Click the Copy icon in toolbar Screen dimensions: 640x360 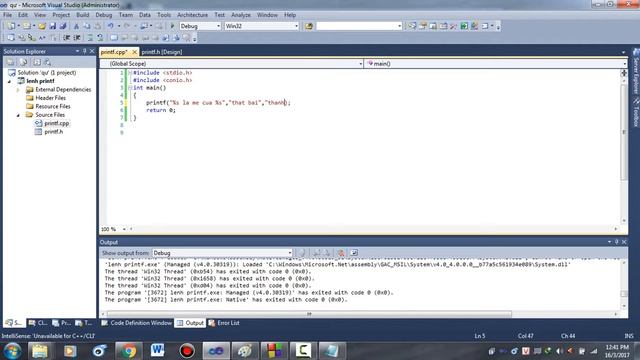click(x=87, y=26)
